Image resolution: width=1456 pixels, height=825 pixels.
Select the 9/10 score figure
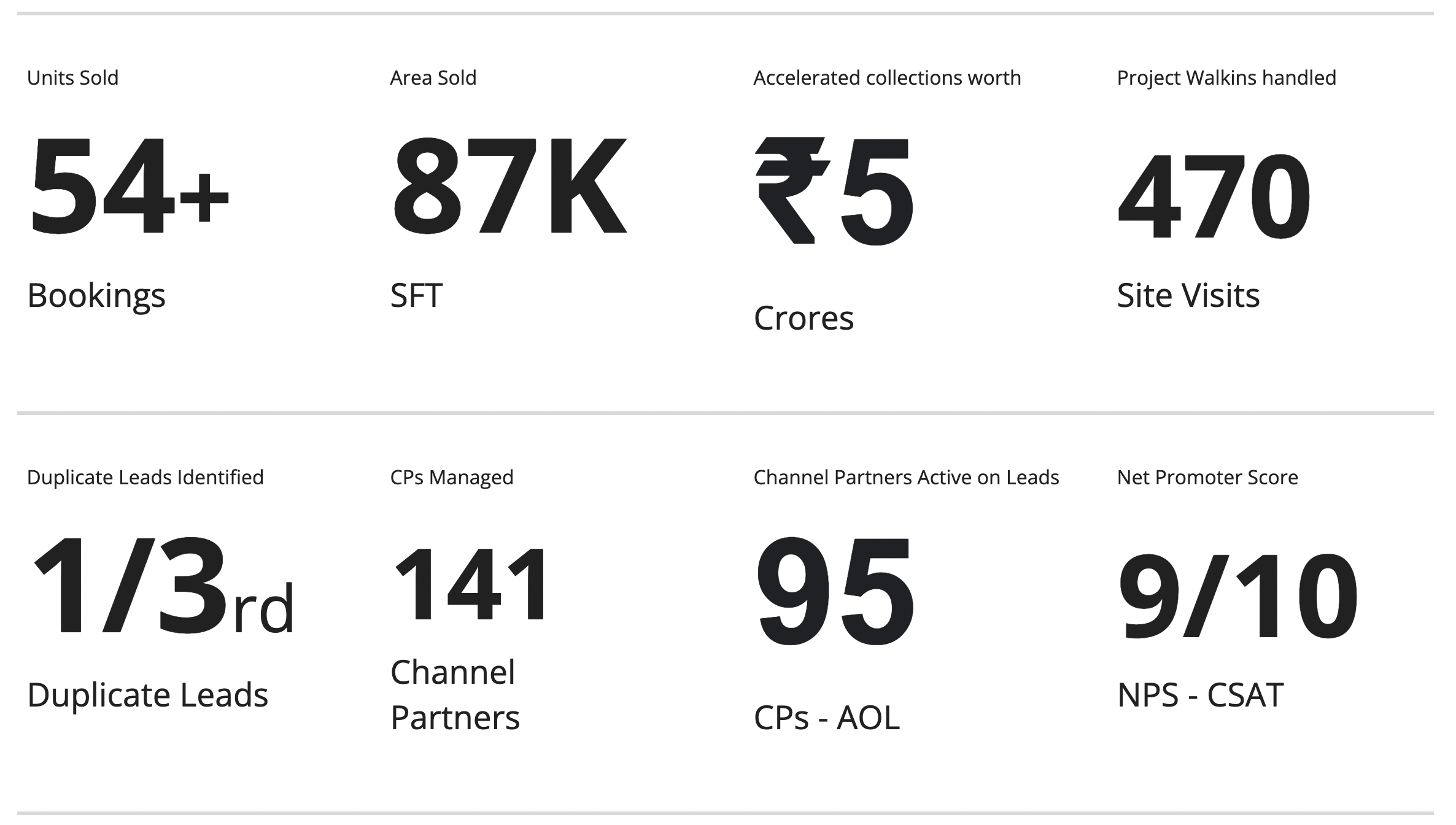[1237, 596]
